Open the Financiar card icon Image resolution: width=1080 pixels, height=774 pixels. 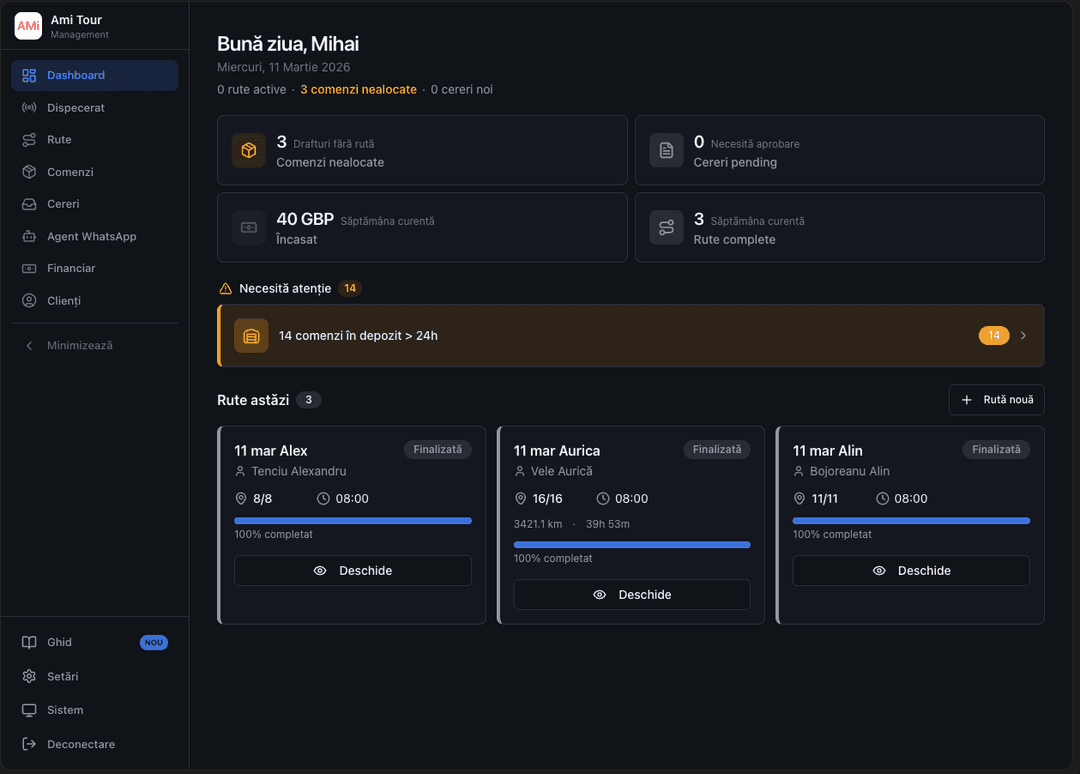click(31, 268)
